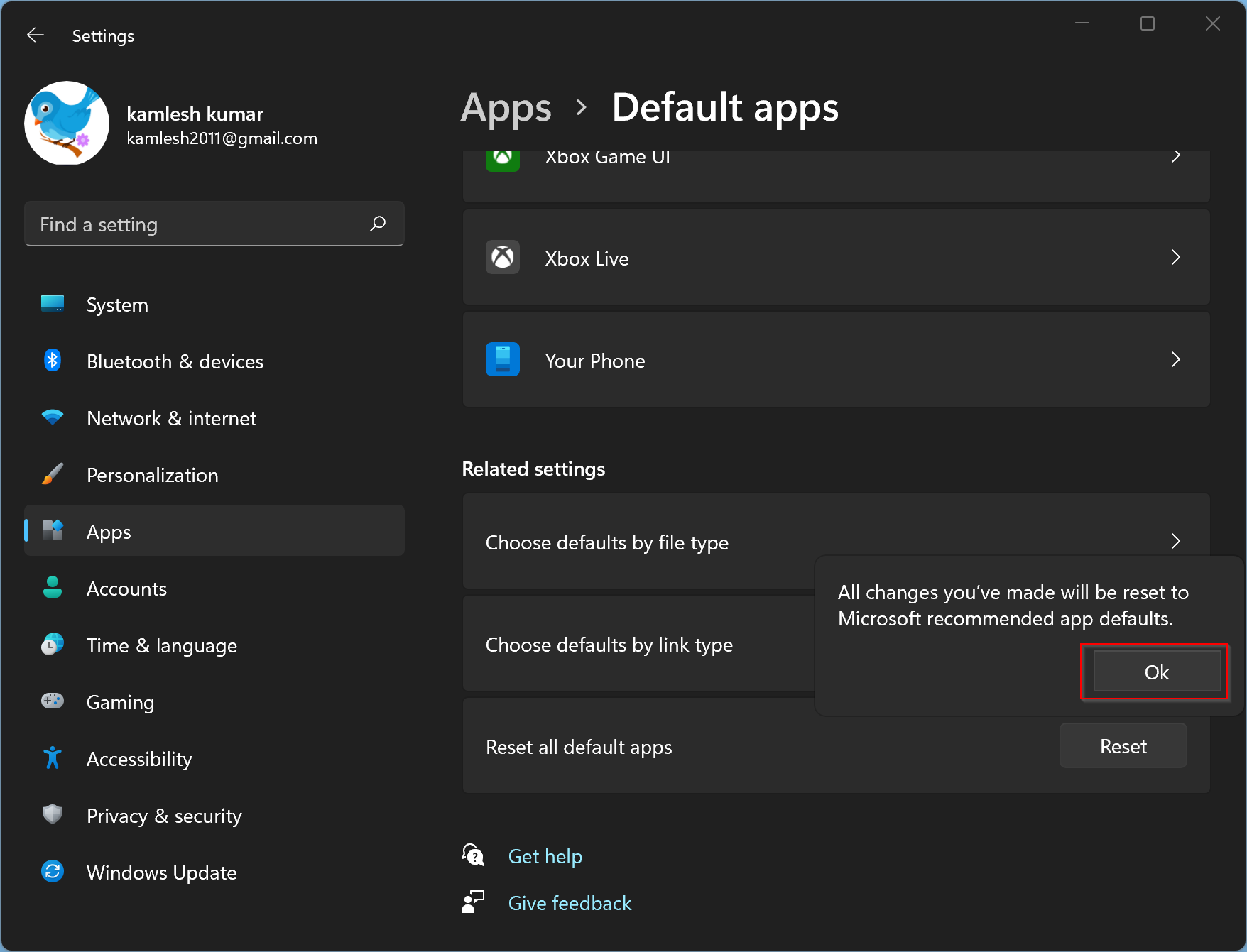1247x952 pixels.
Task: Click the Get help headset icon
Action: (473, 855)
